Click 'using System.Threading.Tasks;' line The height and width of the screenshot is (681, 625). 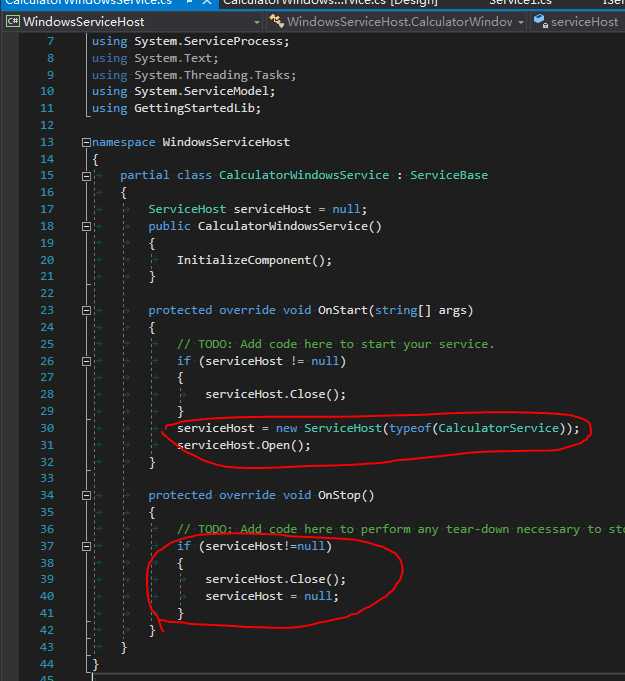[x=194, y=75]
